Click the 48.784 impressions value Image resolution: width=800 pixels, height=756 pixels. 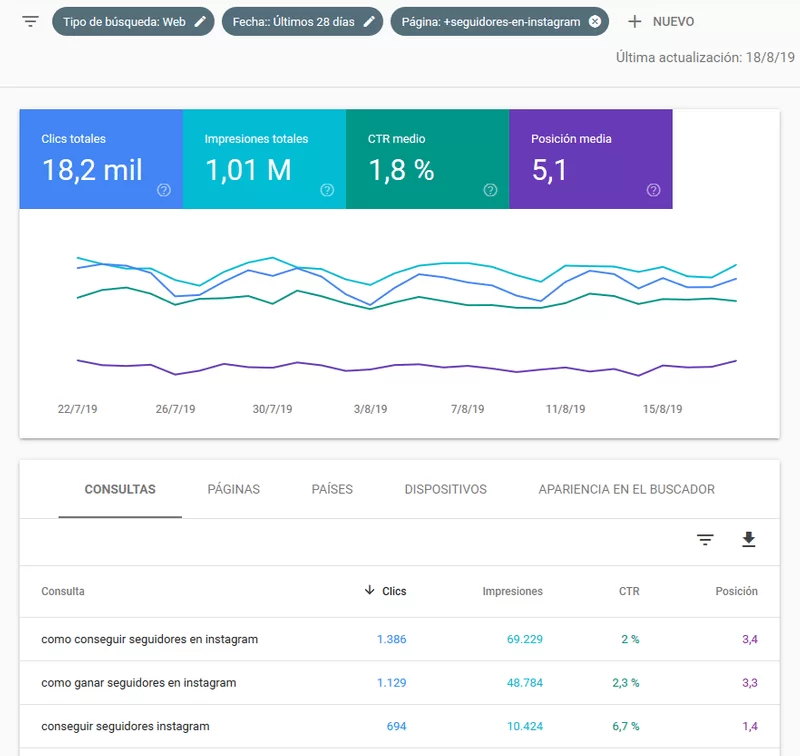point(524,683)
